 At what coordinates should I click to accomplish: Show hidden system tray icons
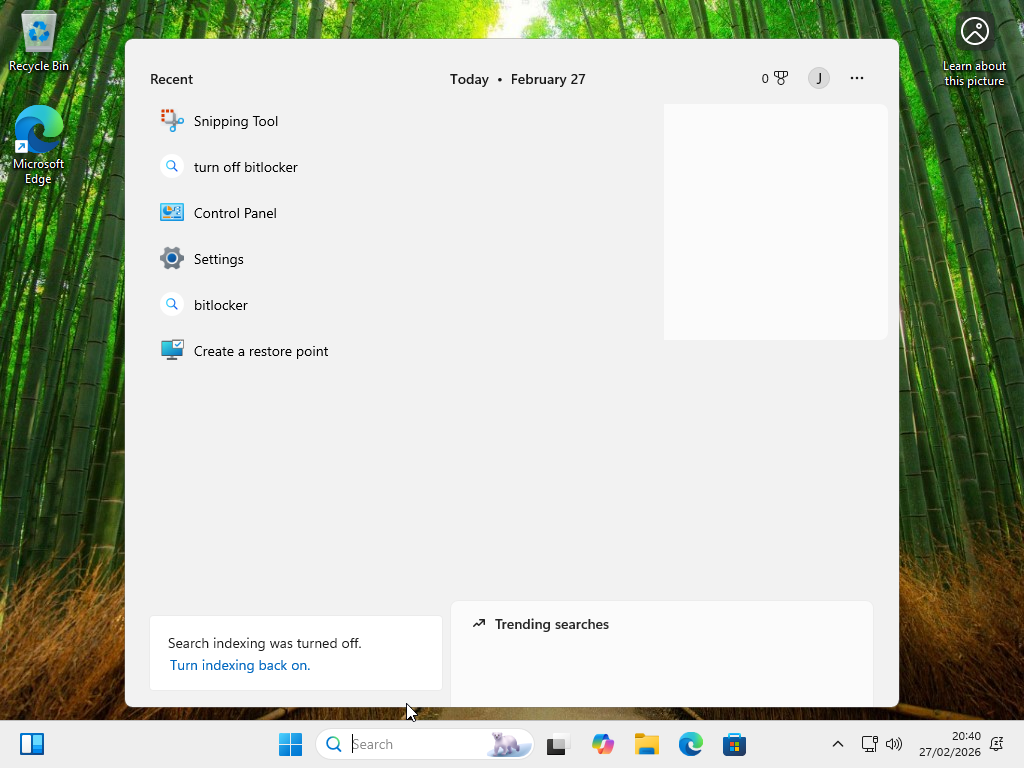(838, 744)
